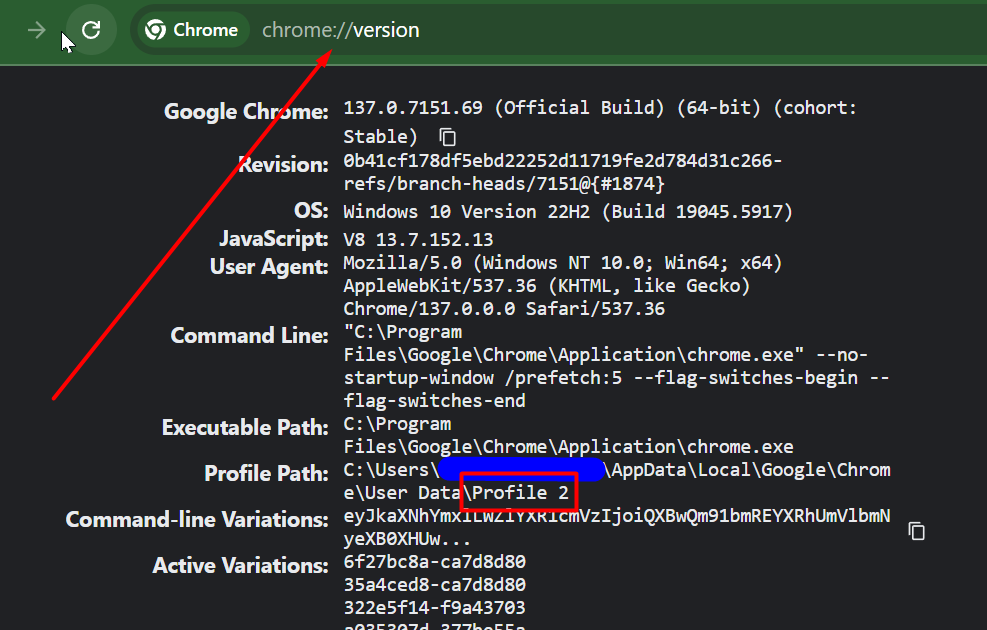The image size is (987, 630).
Task: Select active variation 322e5f14-f9a43703
Action: [434, 607]
